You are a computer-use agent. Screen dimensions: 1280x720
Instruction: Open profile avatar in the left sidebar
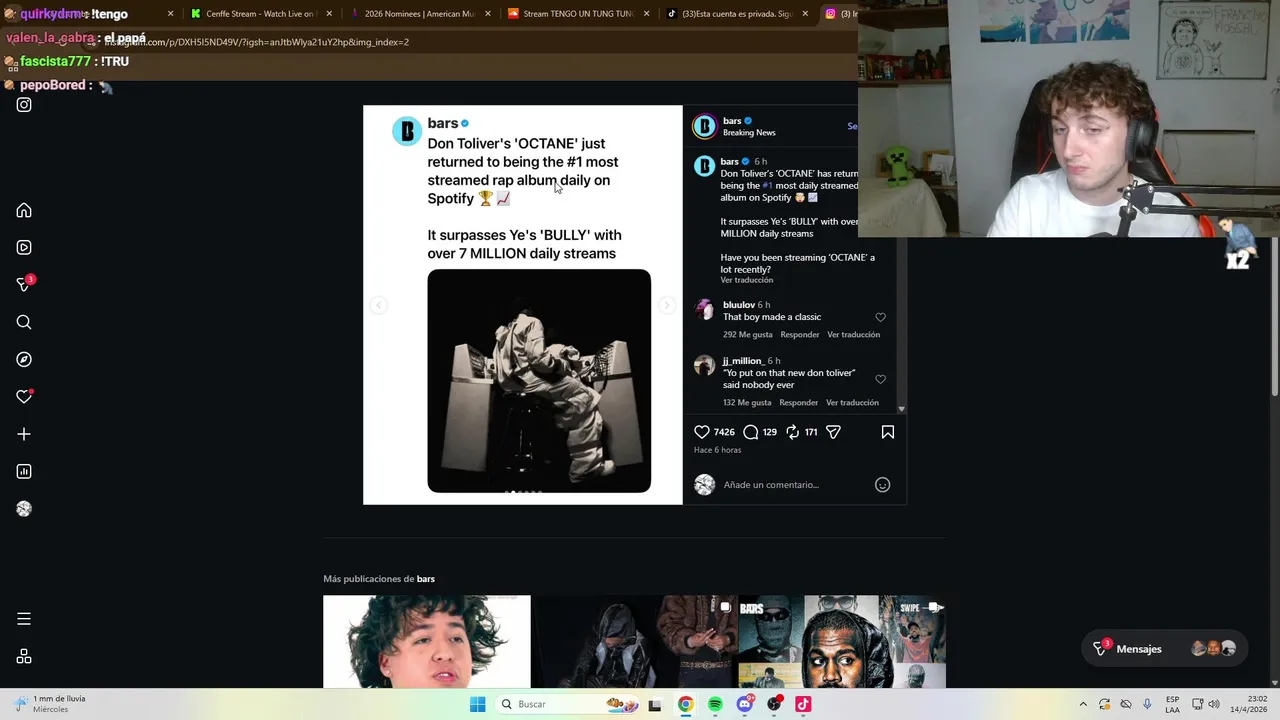[24, 509]
